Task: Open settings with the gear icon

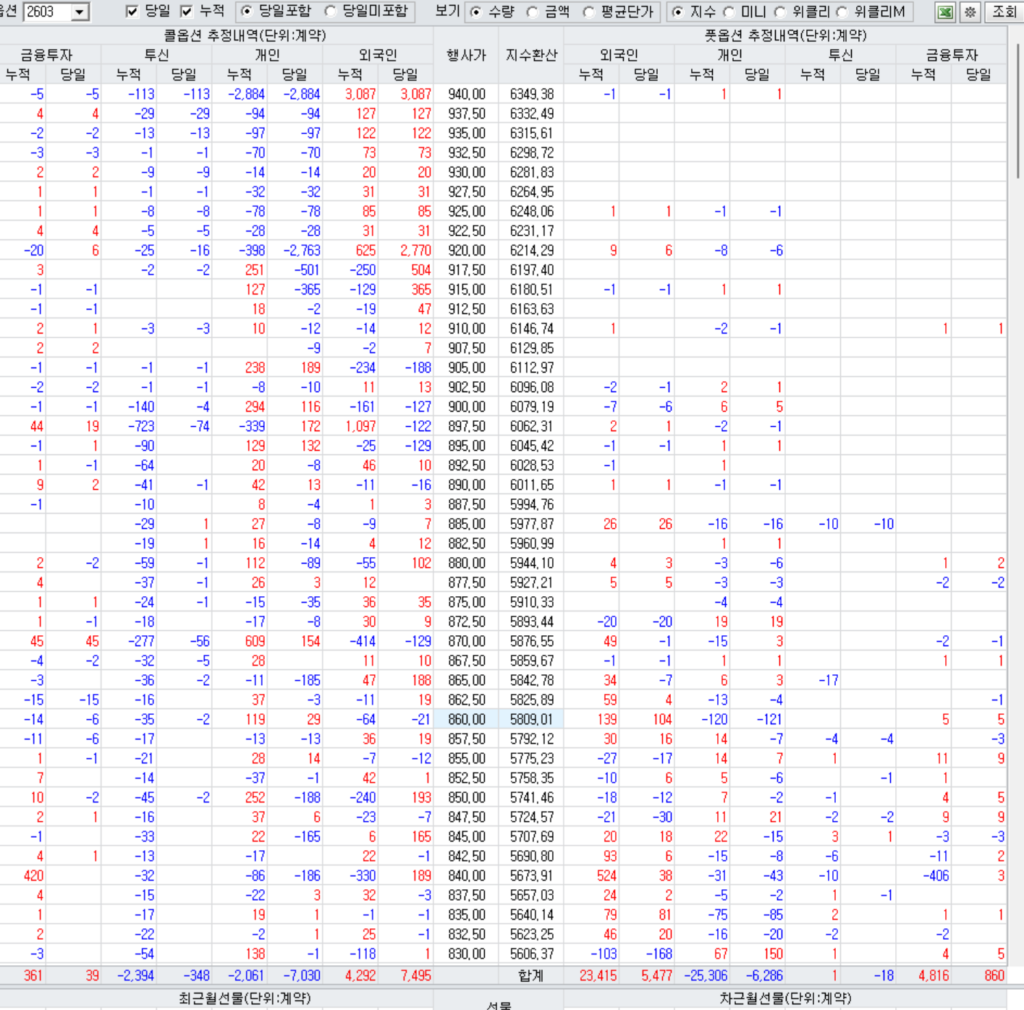Action: (969, 12)
